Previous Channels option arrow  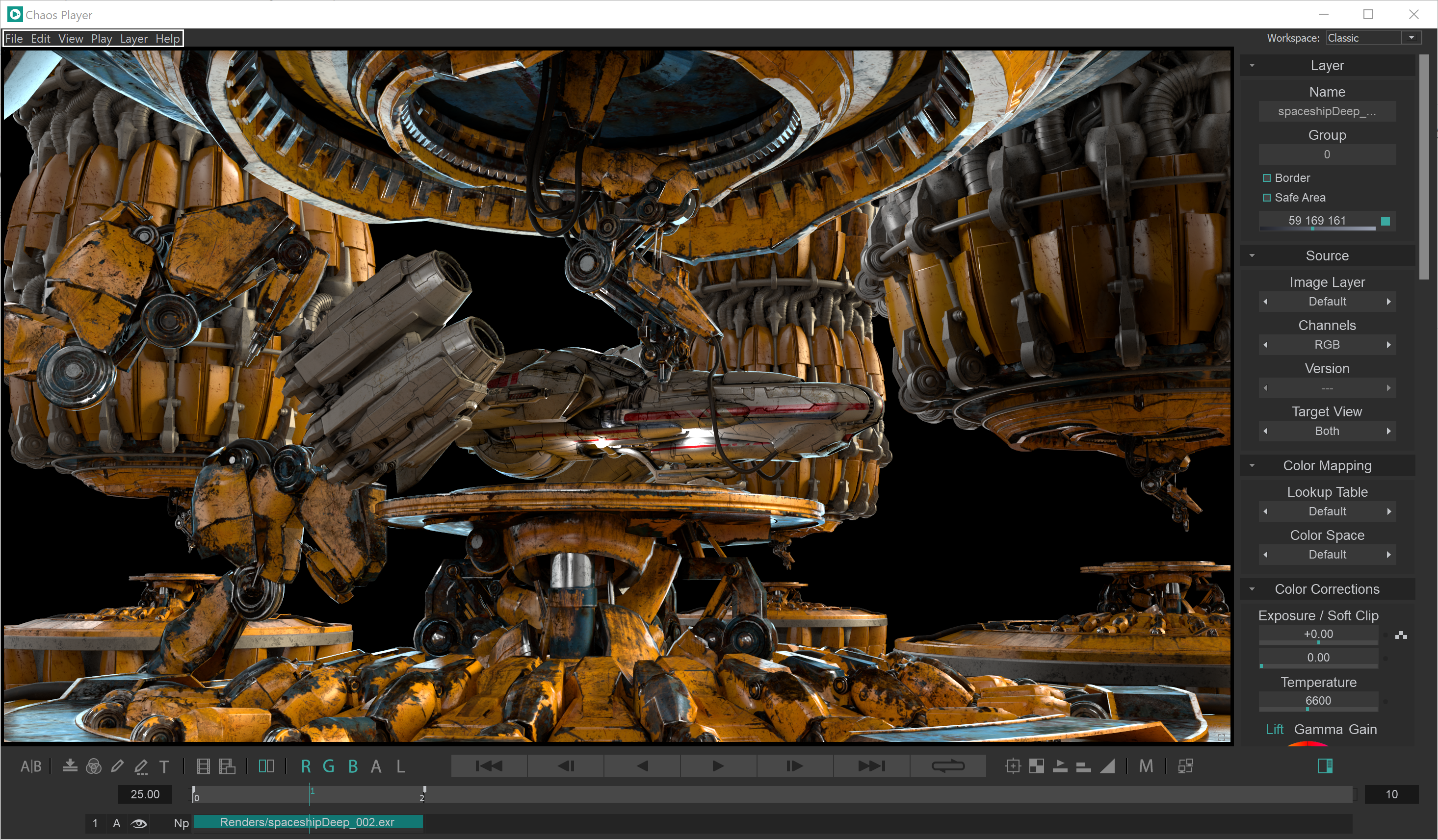1266,344
